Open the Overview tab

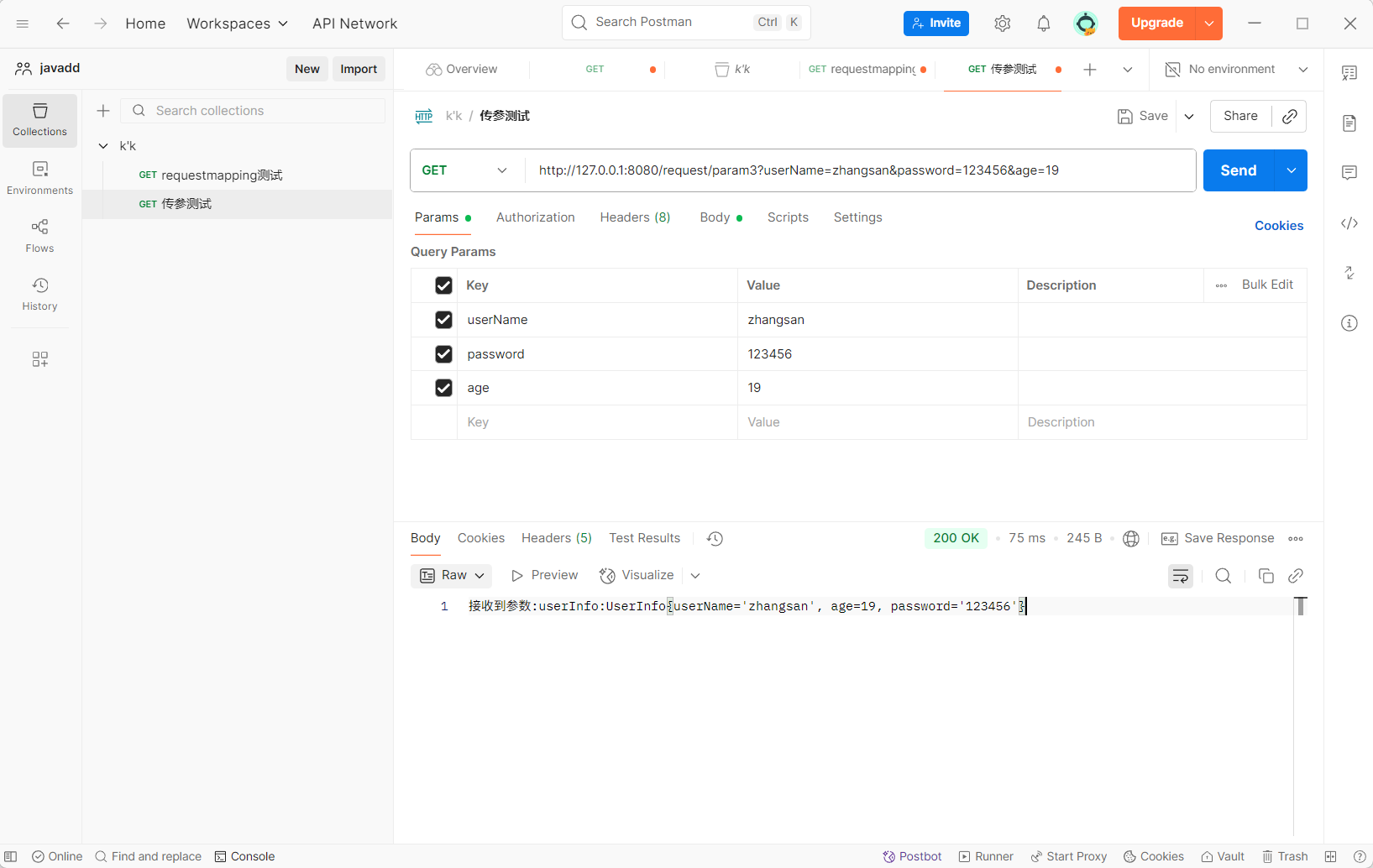(x=462, y=70)
